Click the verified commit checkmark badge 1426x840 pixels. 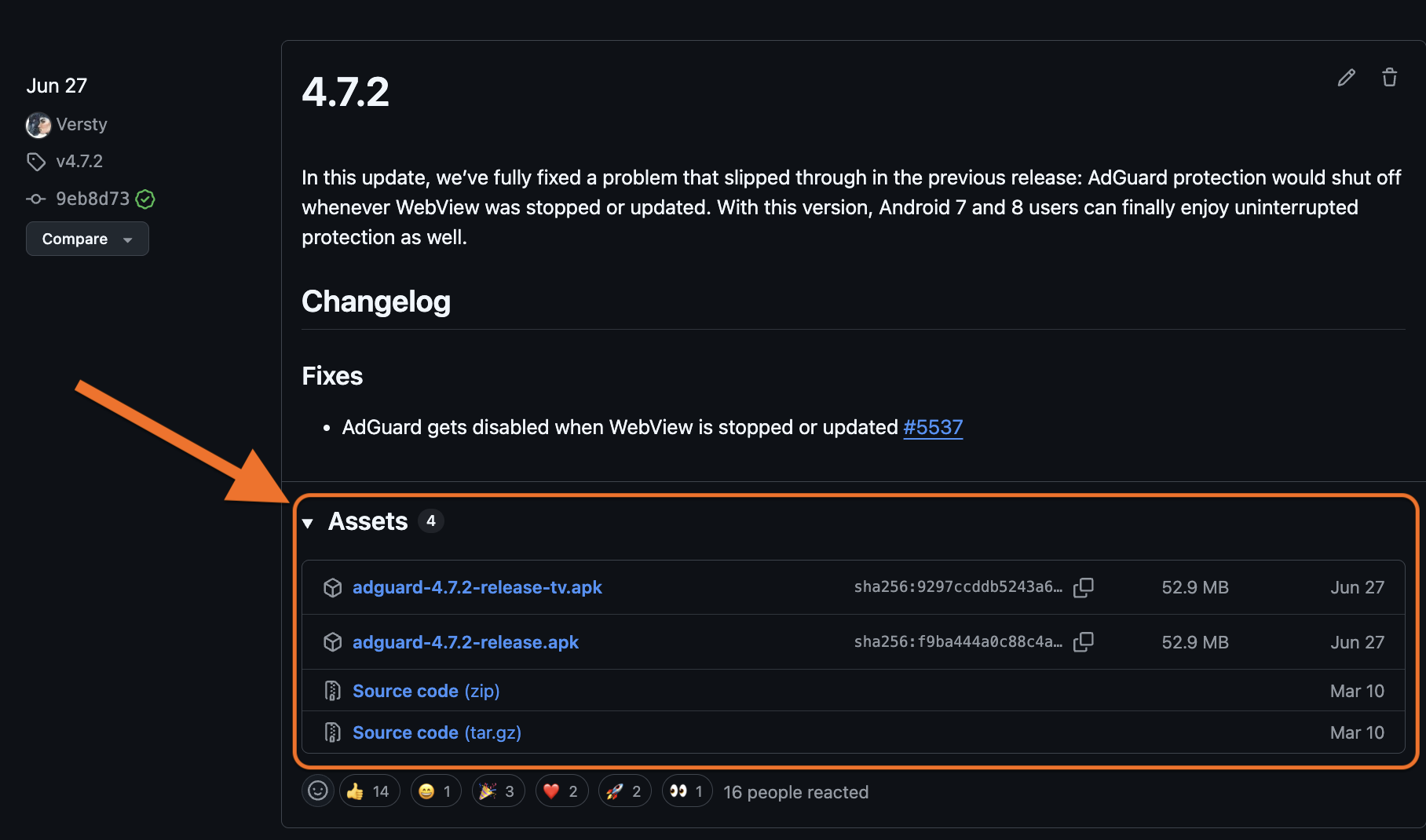[x=145, y=199]
